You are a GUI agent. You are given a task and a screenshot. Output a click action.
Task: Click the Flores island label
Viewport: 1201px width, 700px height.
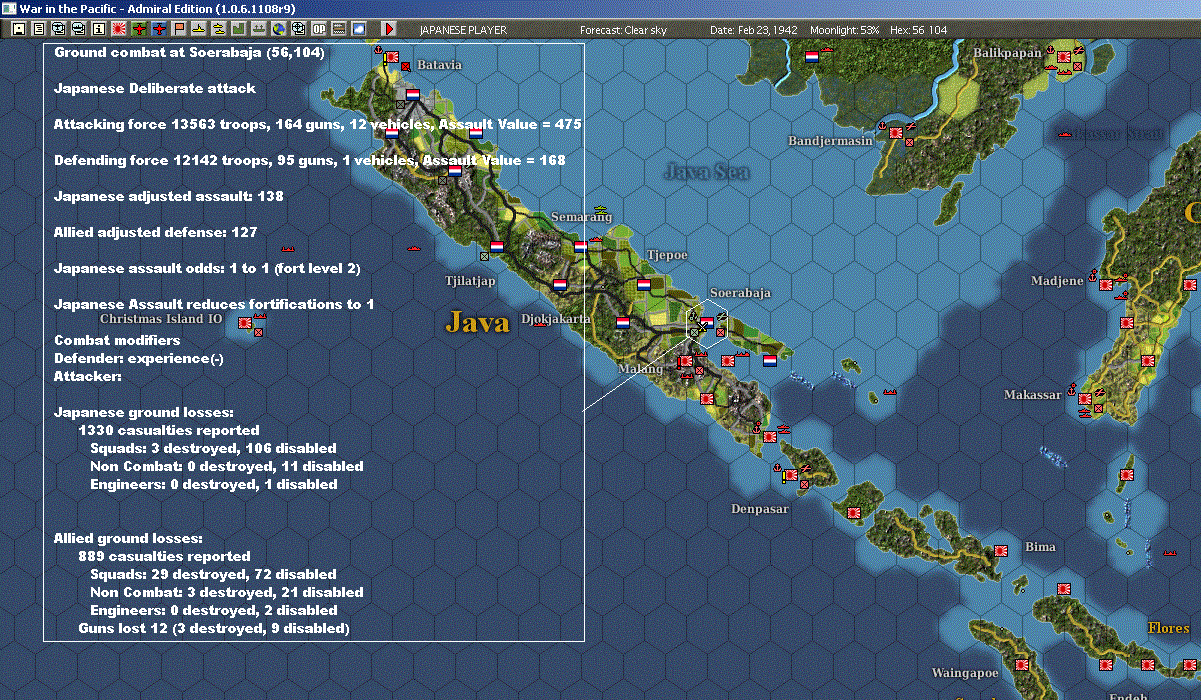pos(1169,628)
